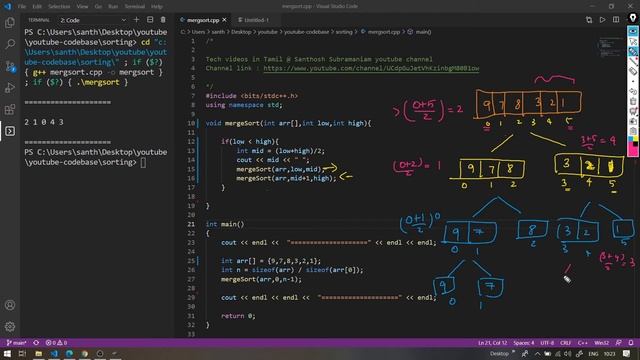Pick the yellow color swatch

click(635, 139)
